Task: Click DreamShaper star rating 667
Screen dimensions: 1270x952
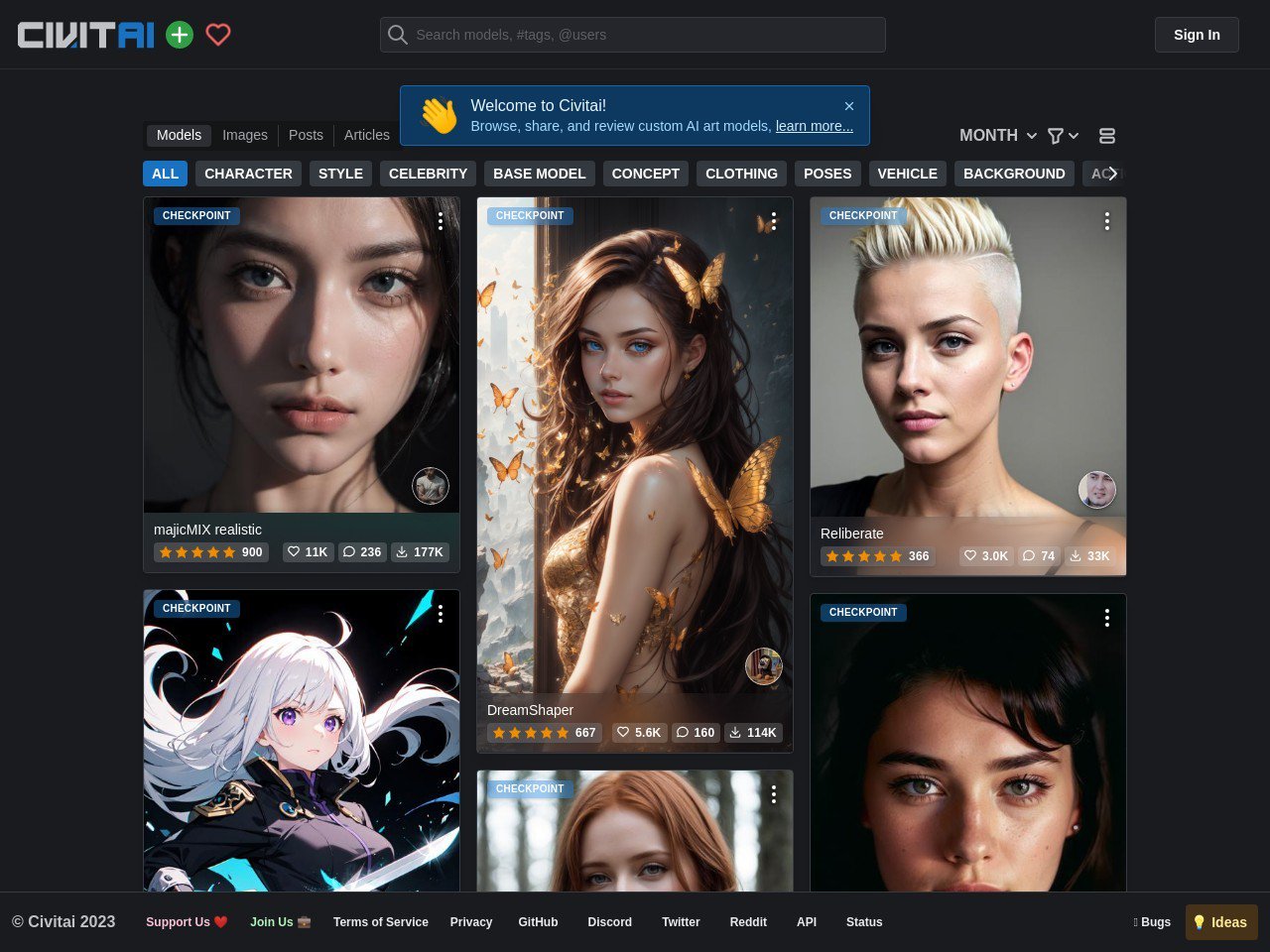Action: pos(545,733)
